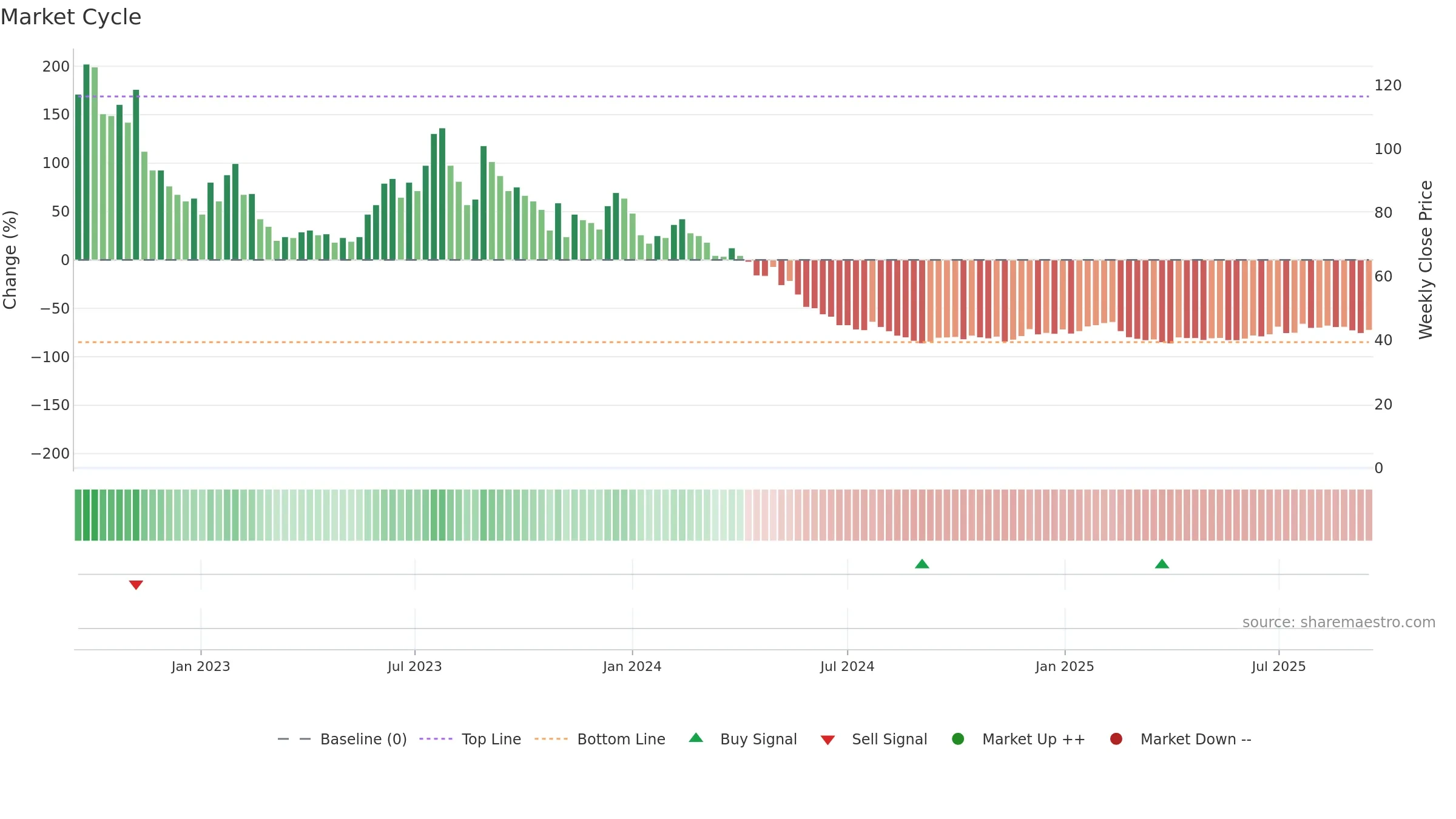1456x819 pixels.
Task: Click the gray dashed Baseline sample in legend
Action: (x=294, y=739)
